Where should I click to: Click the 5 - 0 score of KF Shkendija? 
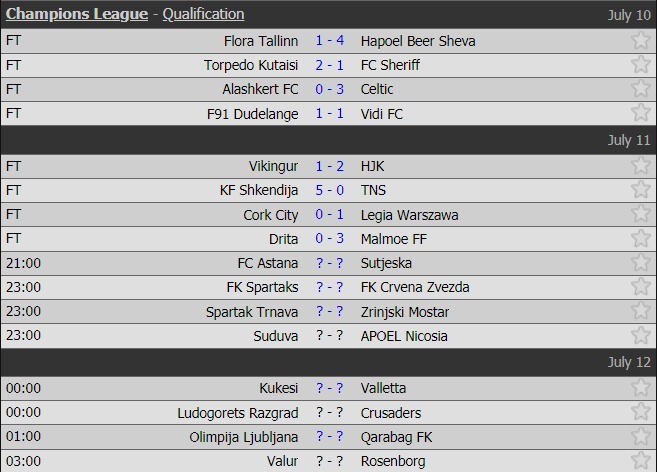[x=330, y=190]
